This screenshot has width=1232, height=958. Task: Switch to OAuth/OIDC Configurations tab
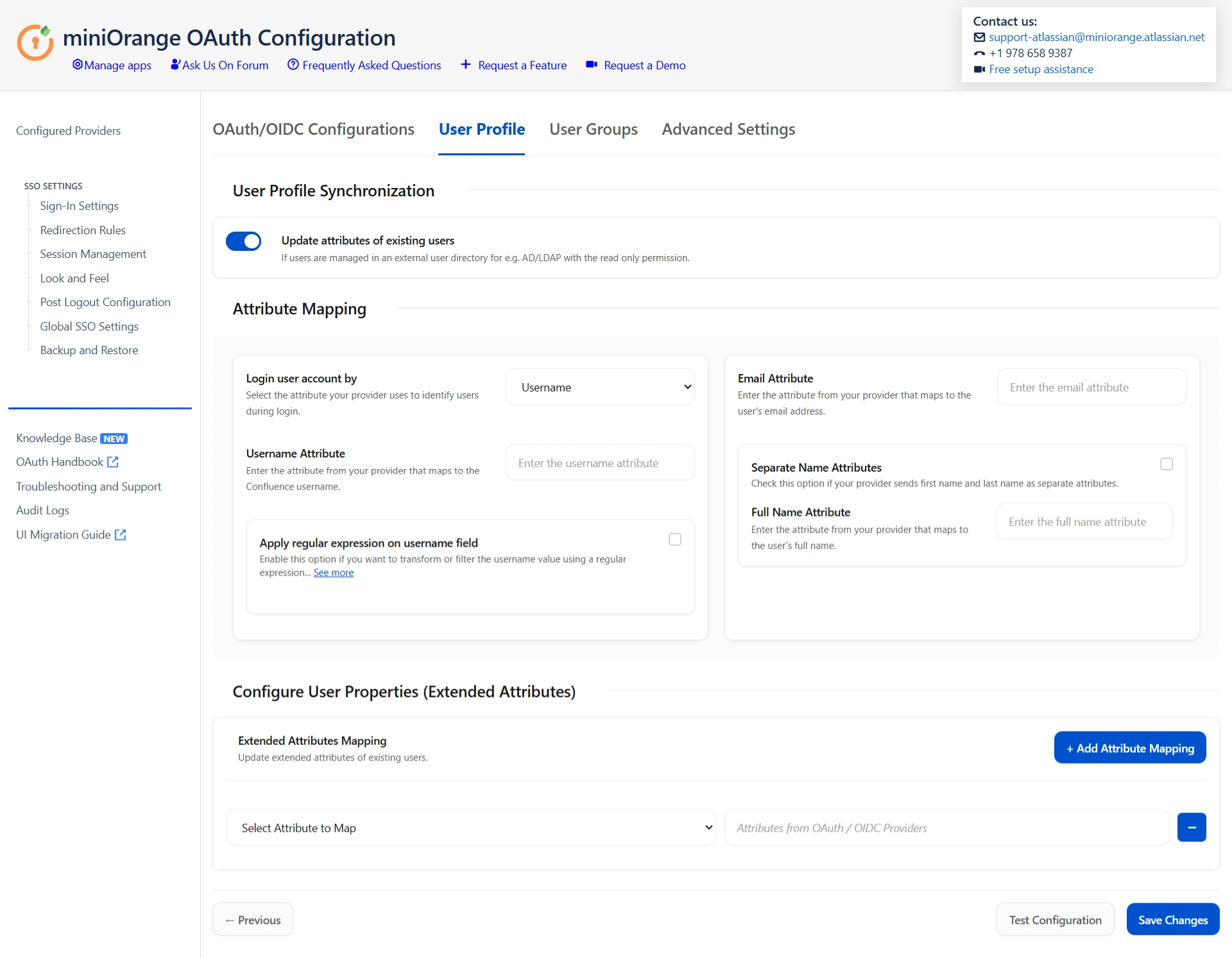[x=313, y=129]
